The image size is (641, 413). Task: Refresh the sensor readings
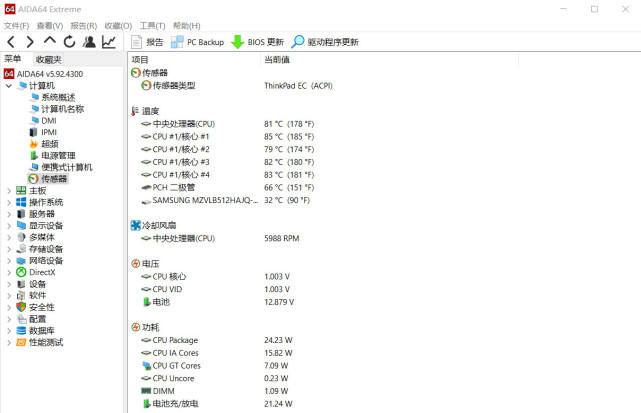point(69,41)
